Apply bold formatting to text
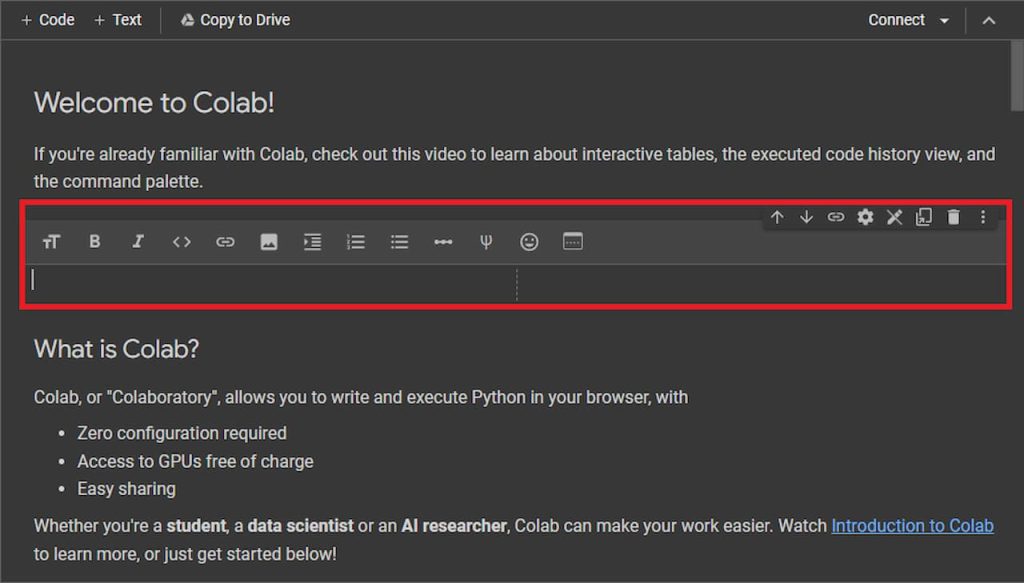Screen dimensions: 1024x583 94,242
